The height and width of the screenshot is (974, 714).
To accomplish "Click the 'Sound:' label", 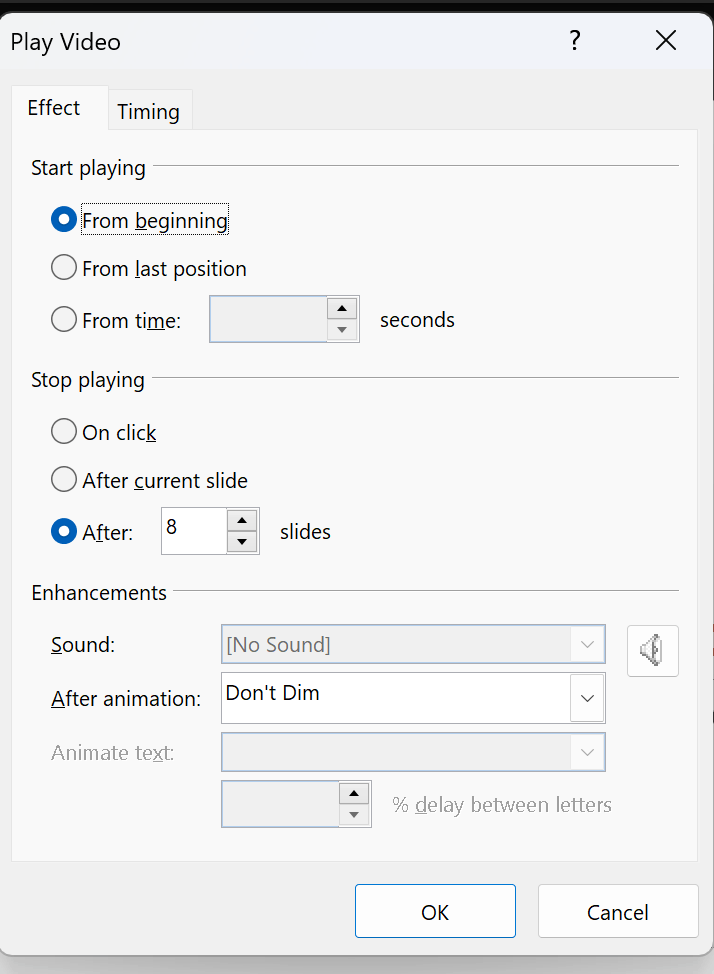I will click(83, 645).
